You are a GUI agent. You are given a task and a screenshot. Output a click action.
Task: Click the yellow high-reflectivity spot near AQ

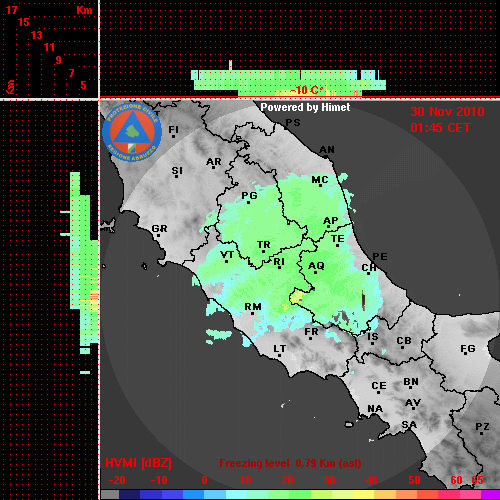(x=295, y=297)
